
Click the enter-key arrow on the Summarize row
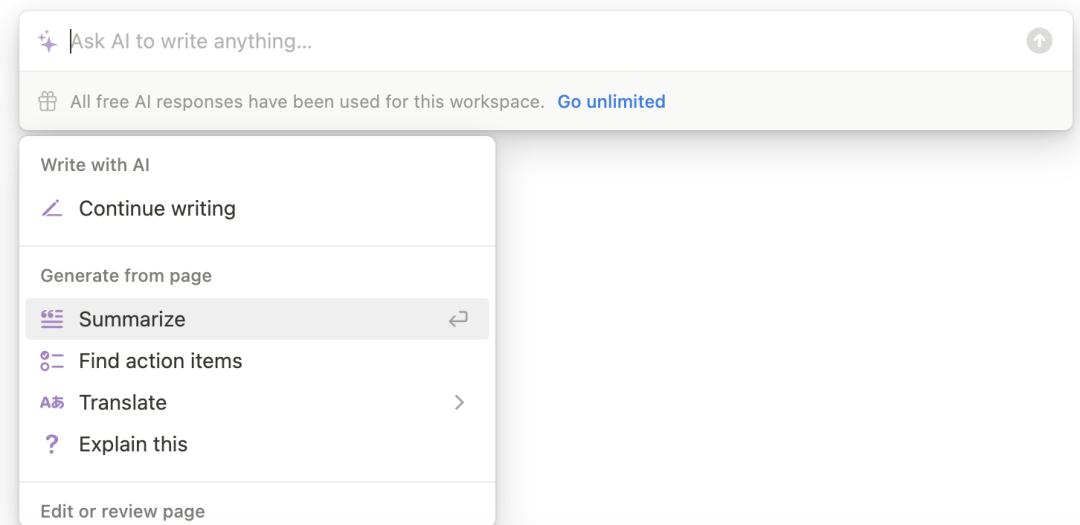pos(458,319)
